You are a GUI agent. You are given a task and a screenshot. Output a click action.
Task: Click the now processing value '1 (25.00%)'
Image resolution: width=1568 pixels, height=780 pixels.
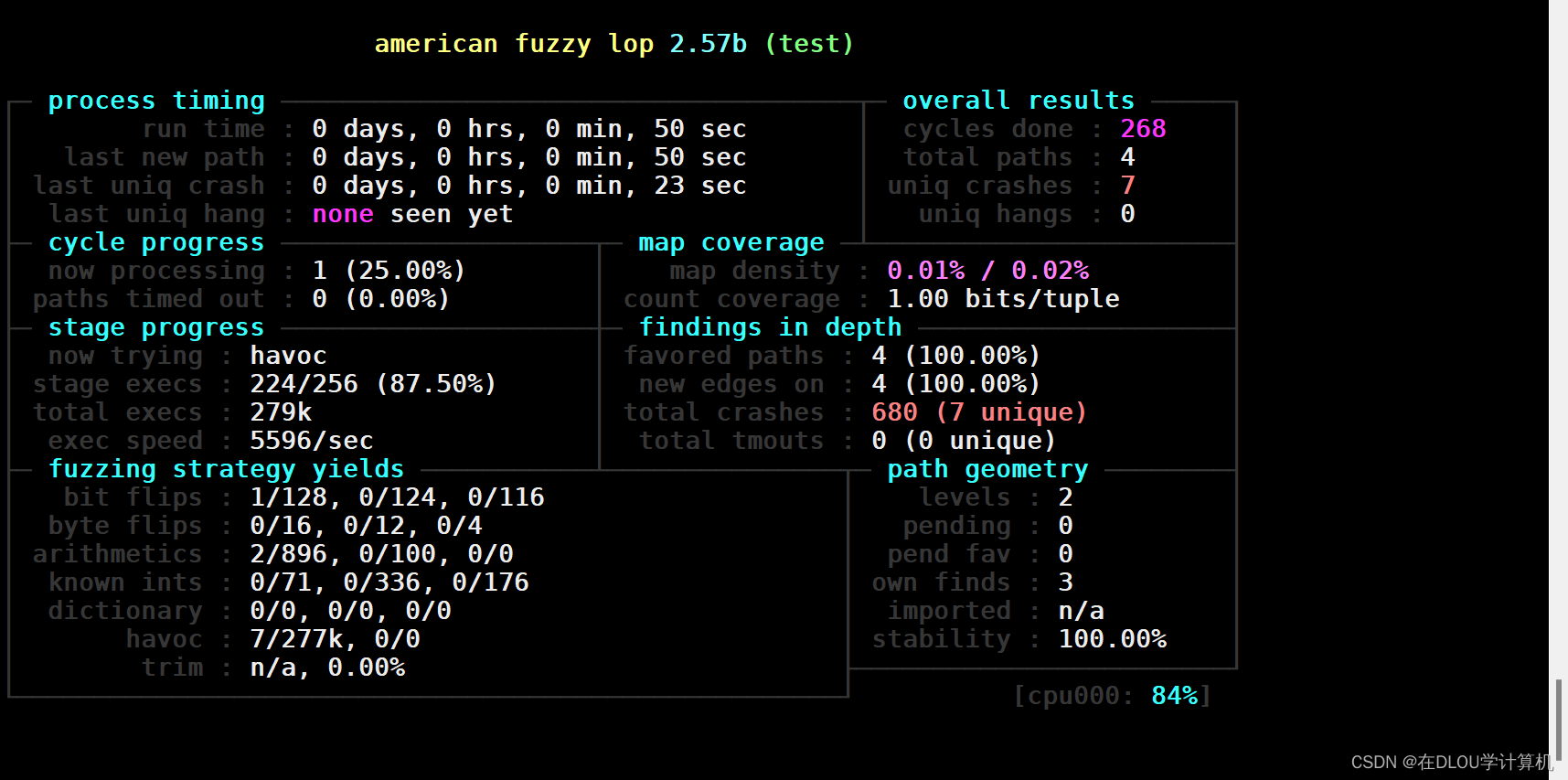point(389,271)
